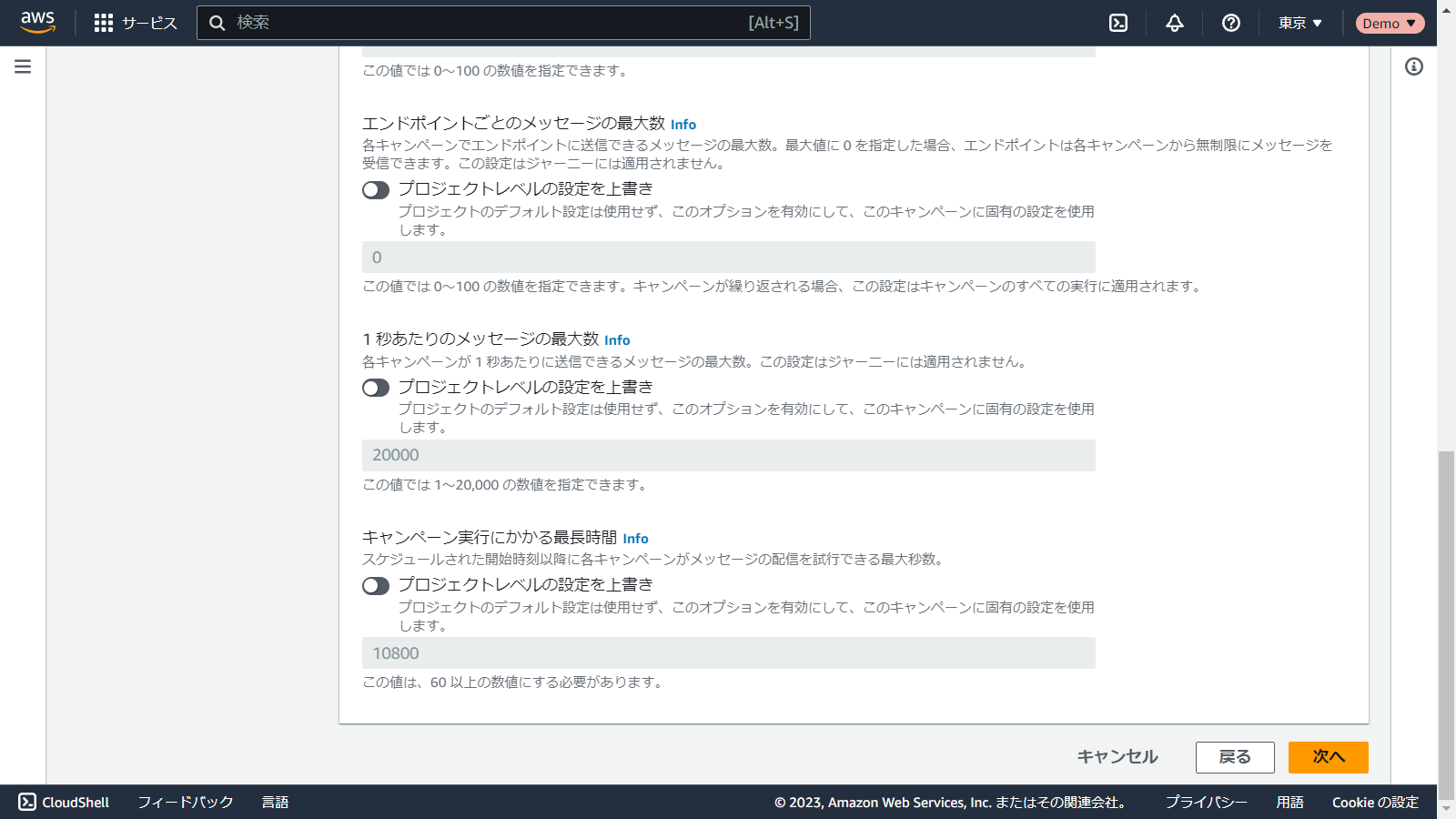This screenshot has height=819, width=1456.
Task: Turn on override for campaign max run time
Action: pyautogui.click(x=376, y=586)
